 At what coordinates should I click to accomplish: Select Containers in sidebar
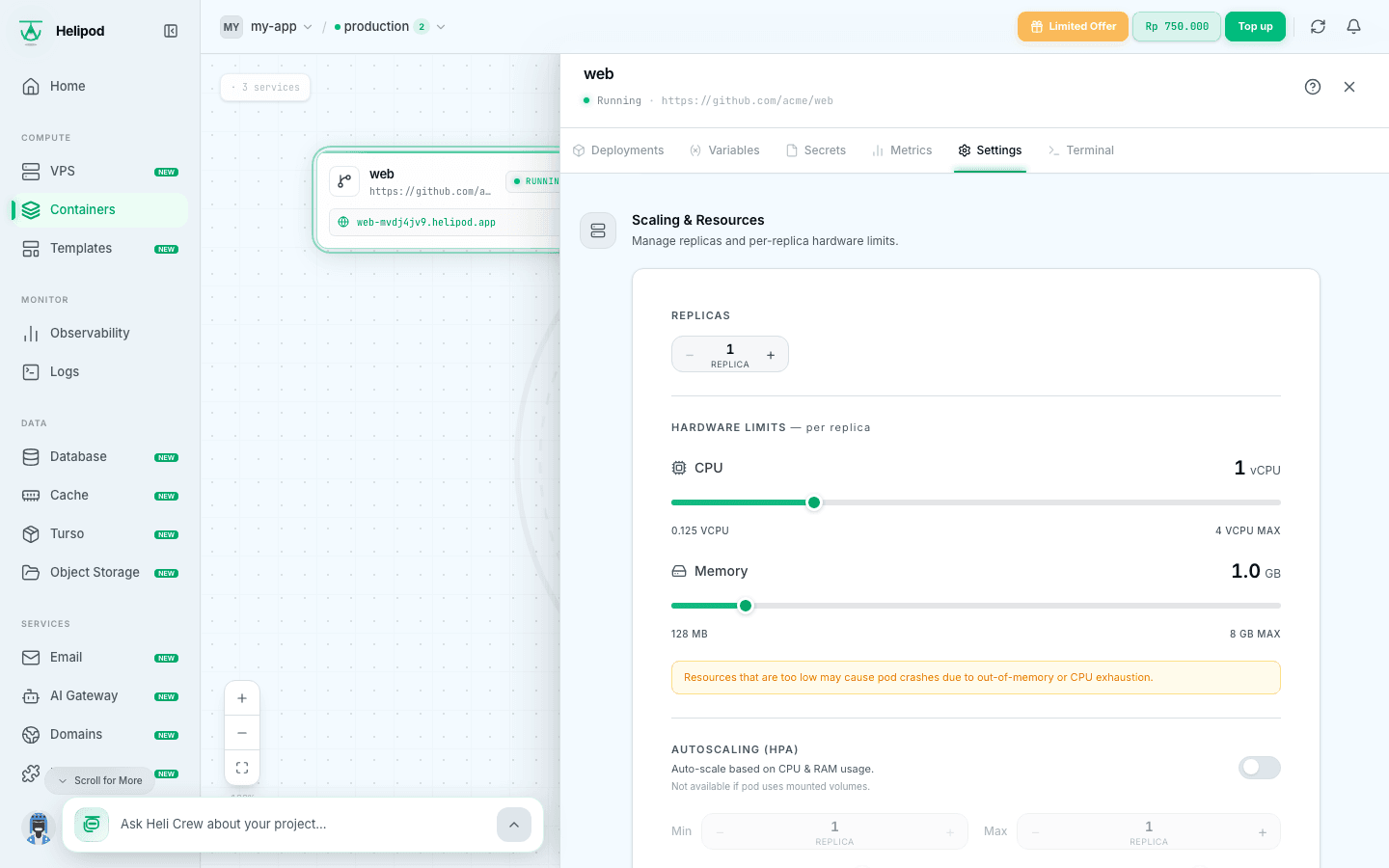point(99,209)
